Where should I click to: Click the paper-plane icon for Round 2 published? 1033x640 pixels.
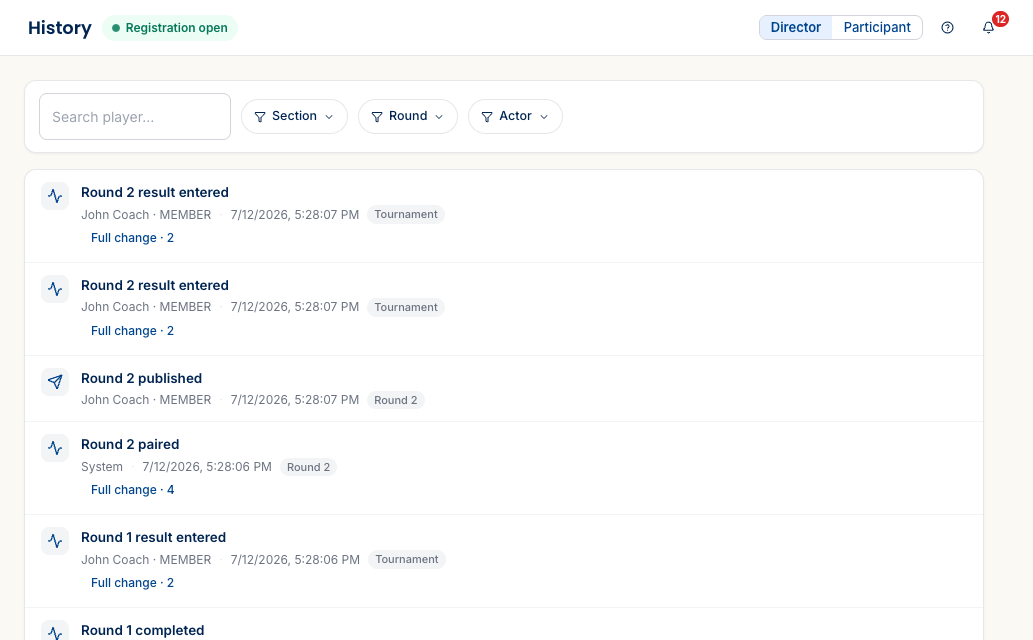[x=55, y=382]
